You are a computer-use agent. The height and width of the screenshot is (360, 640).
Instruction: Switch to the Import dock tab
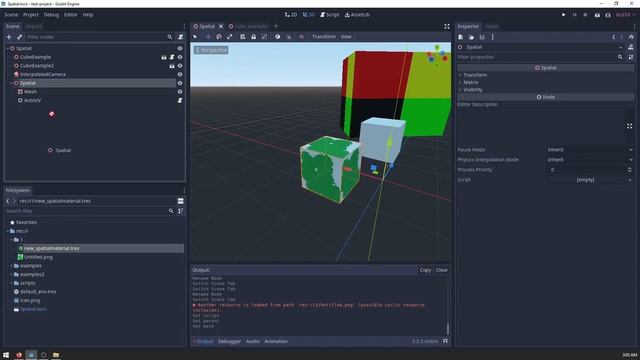click(x=33, y=26)
